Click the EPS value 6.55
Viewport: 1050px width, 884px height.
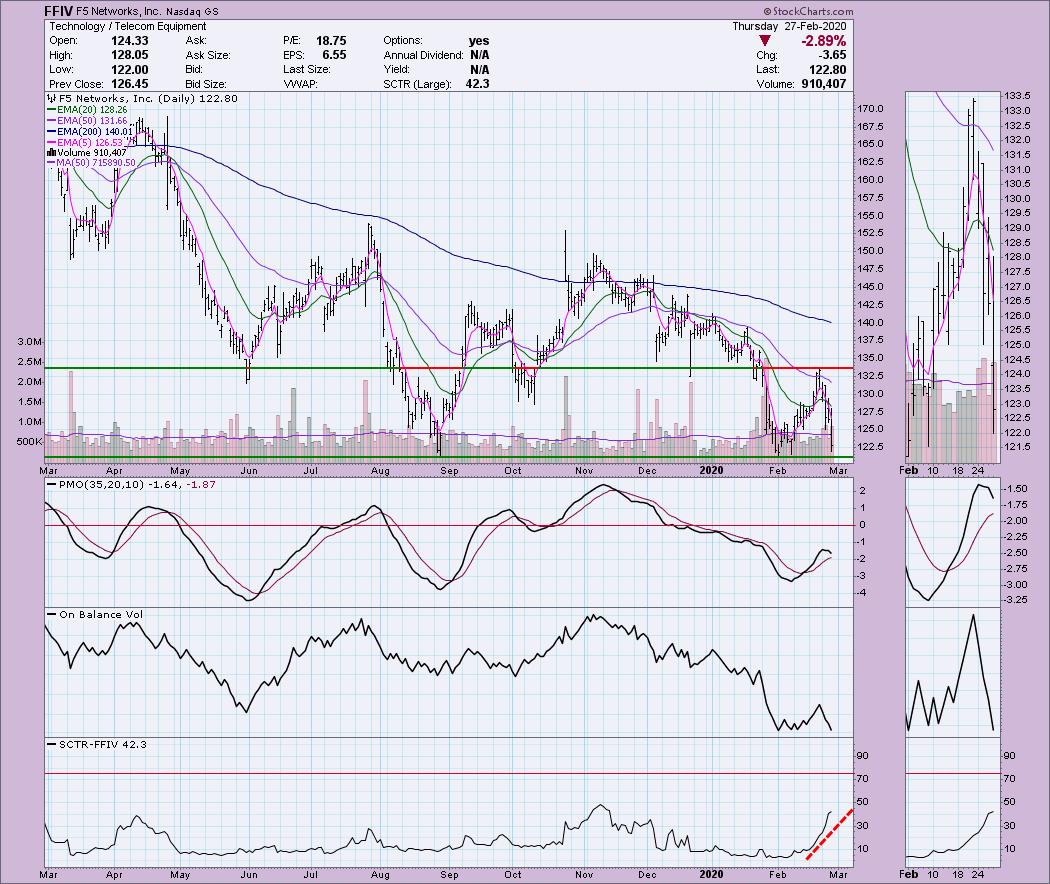(x=334, y=55)
